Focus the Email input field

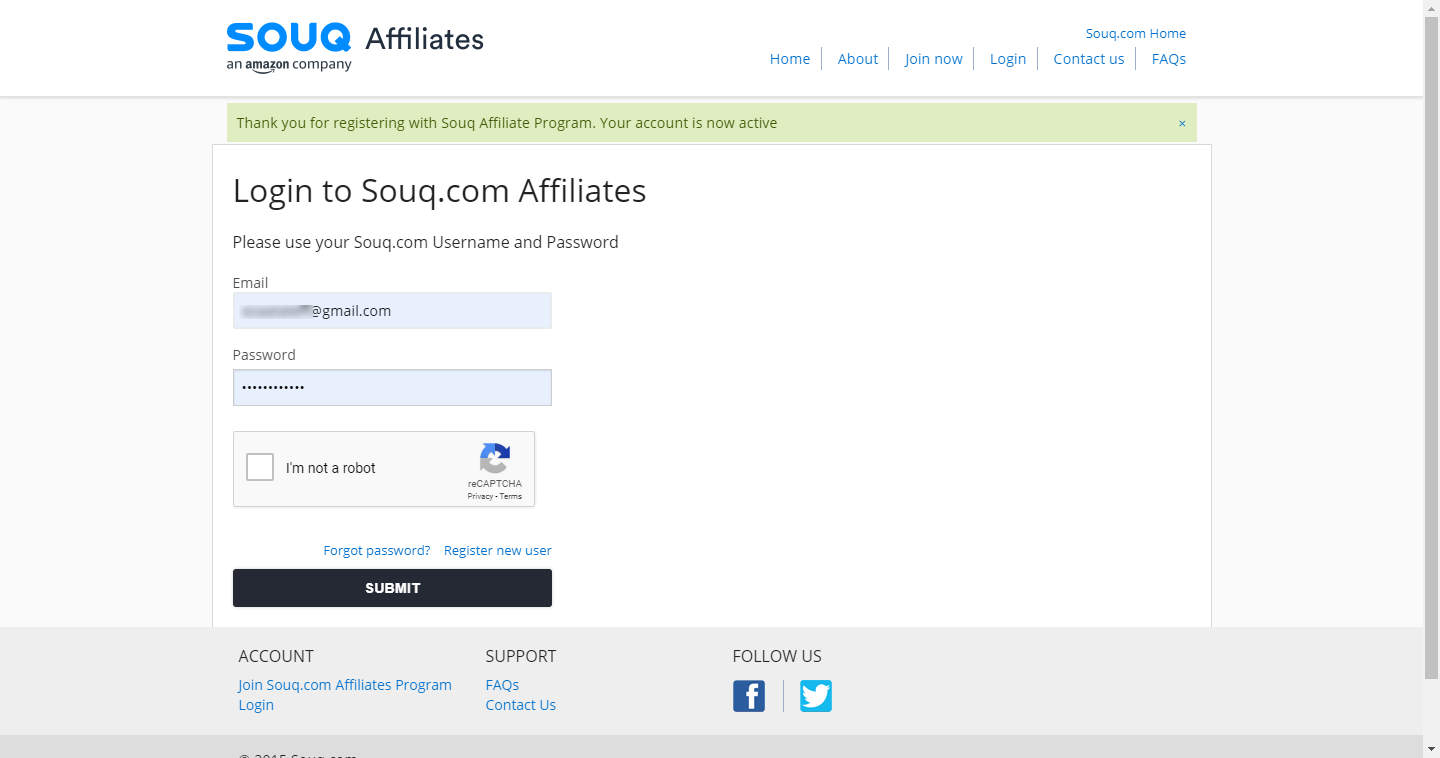(x=392, y=310)
